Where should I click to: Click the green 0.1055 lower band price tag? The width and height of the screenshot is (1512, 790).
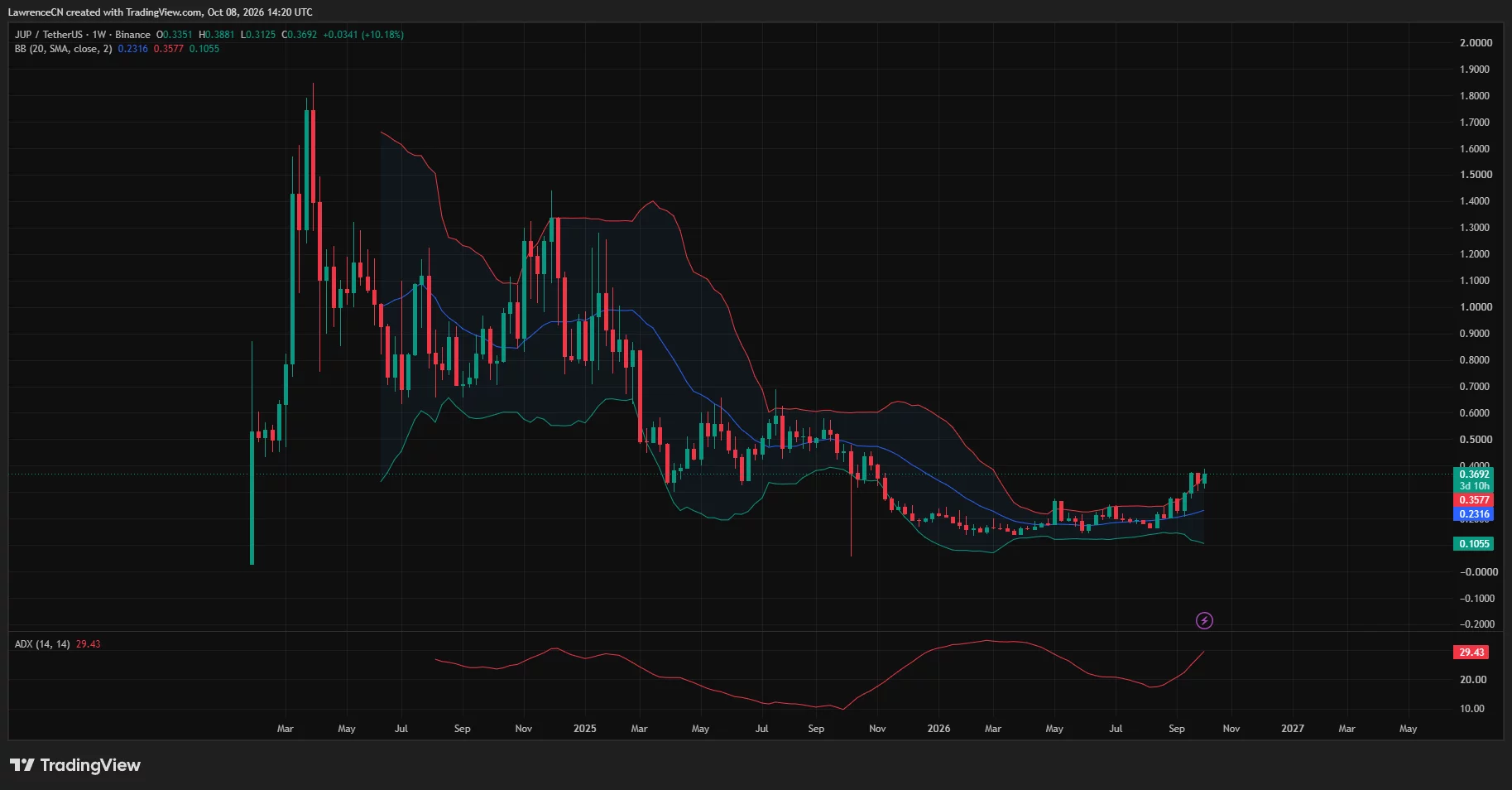1473,544
